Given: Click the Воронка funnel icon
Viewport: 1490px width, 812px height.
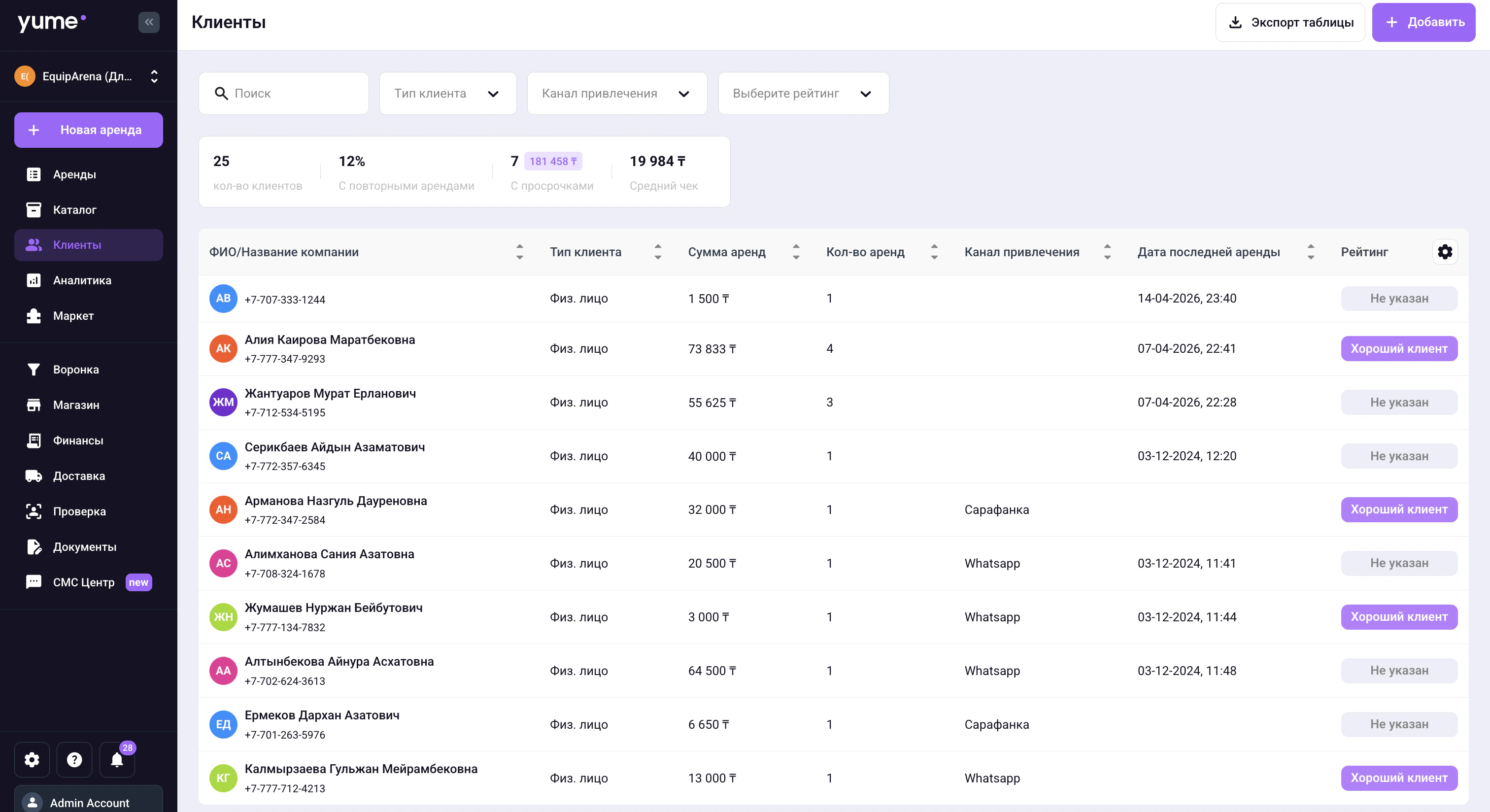Looking at the screenshot, I should tap(34, 370).
